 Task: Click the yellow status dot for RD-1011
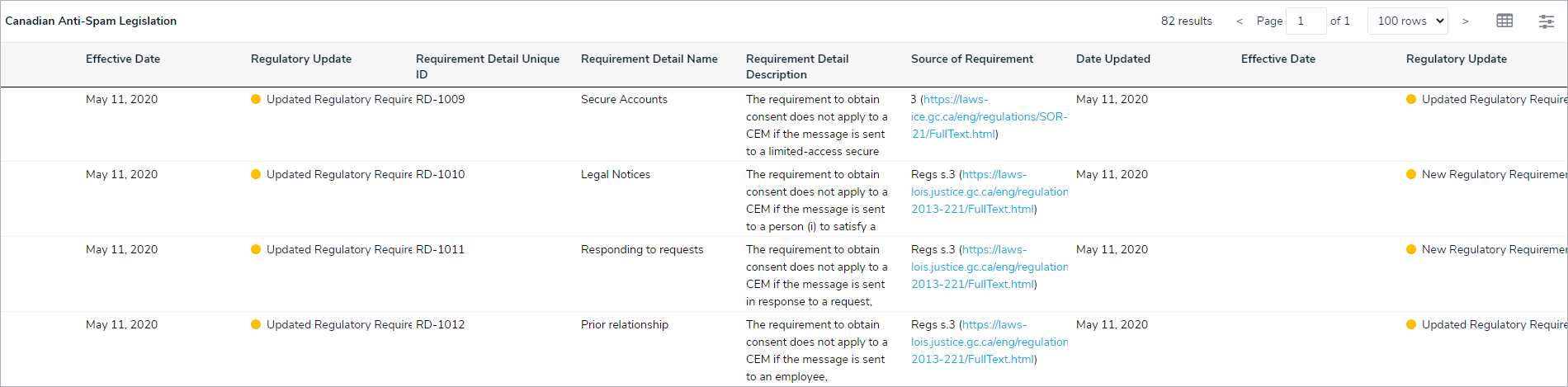(x=256, y=249)
